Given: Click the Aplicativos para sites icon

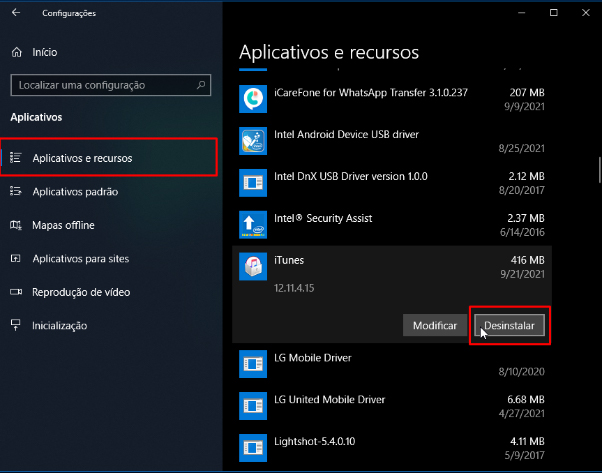Looking at the screenshot, I should click(15, 258).
